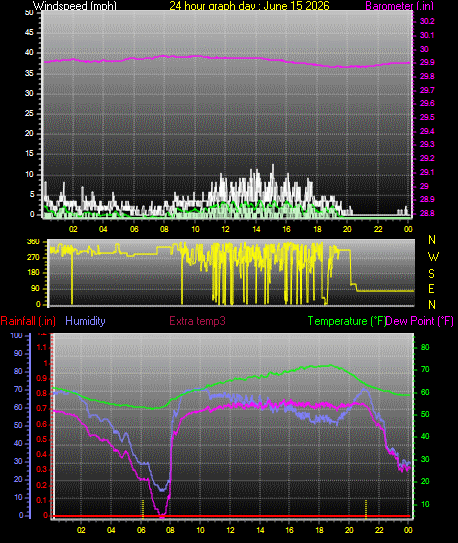
Task: Click the rainfall axis value 0.5
Action: (x=42, y=439)
